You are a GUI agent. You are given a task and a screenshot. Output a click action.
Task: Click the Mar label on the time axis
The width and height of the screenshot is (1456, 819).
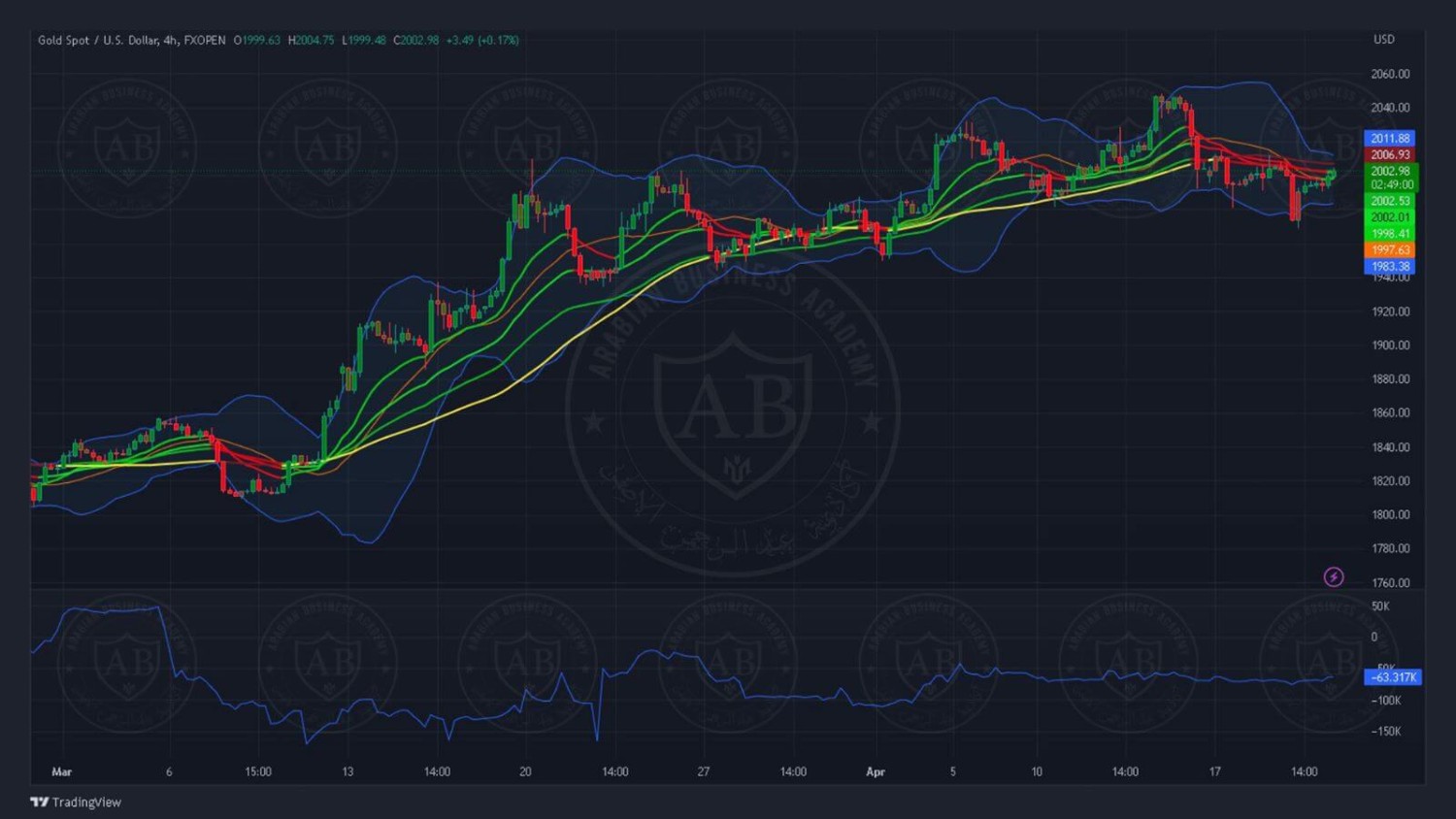tap(61, 772)
